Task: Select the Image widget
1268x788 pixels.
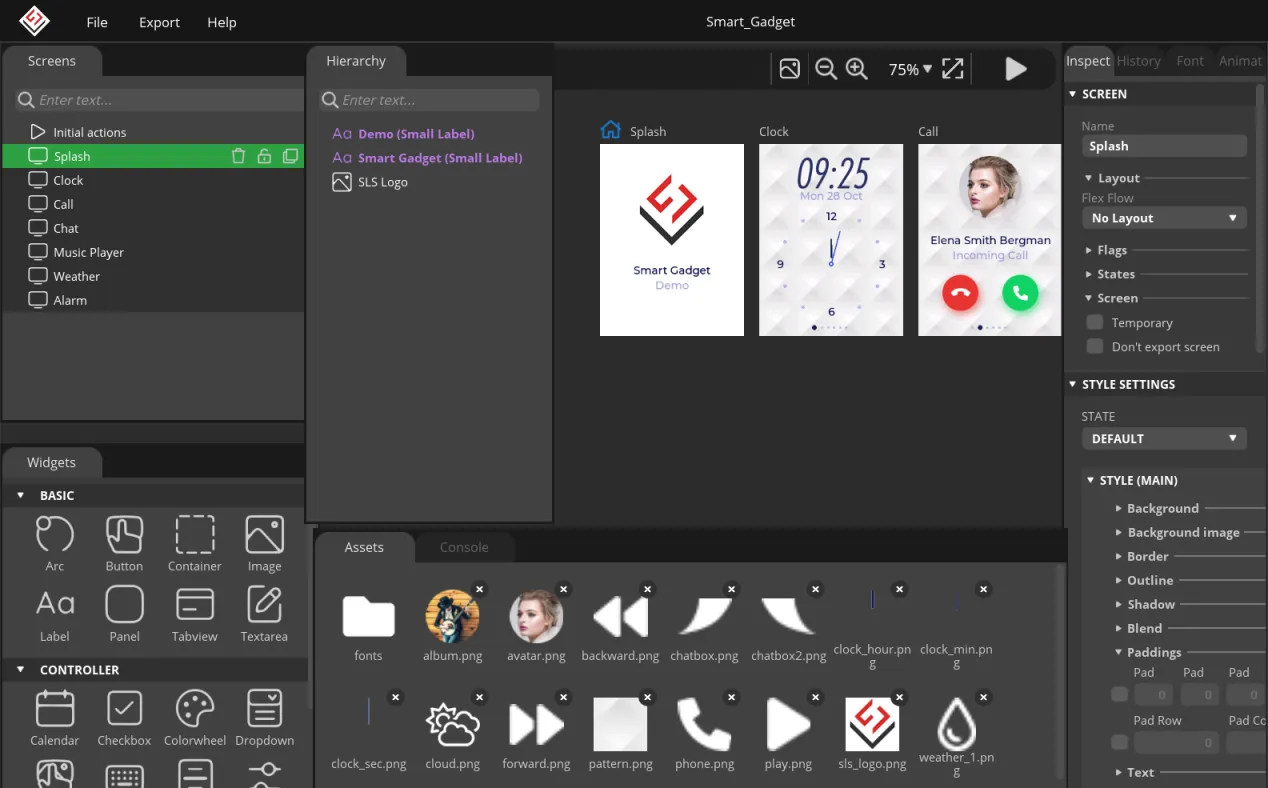Action: click(264, 543)
